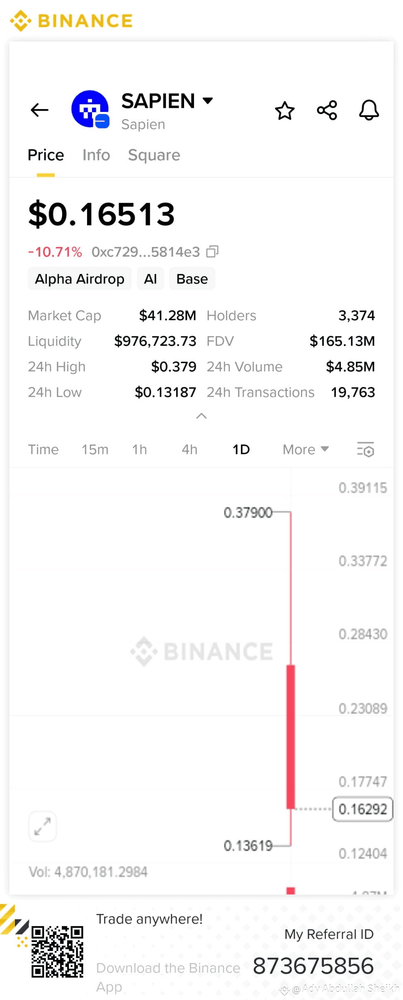
Task: Open the SAPIEN token dropdown arrow
Action: tap(207, 101)
